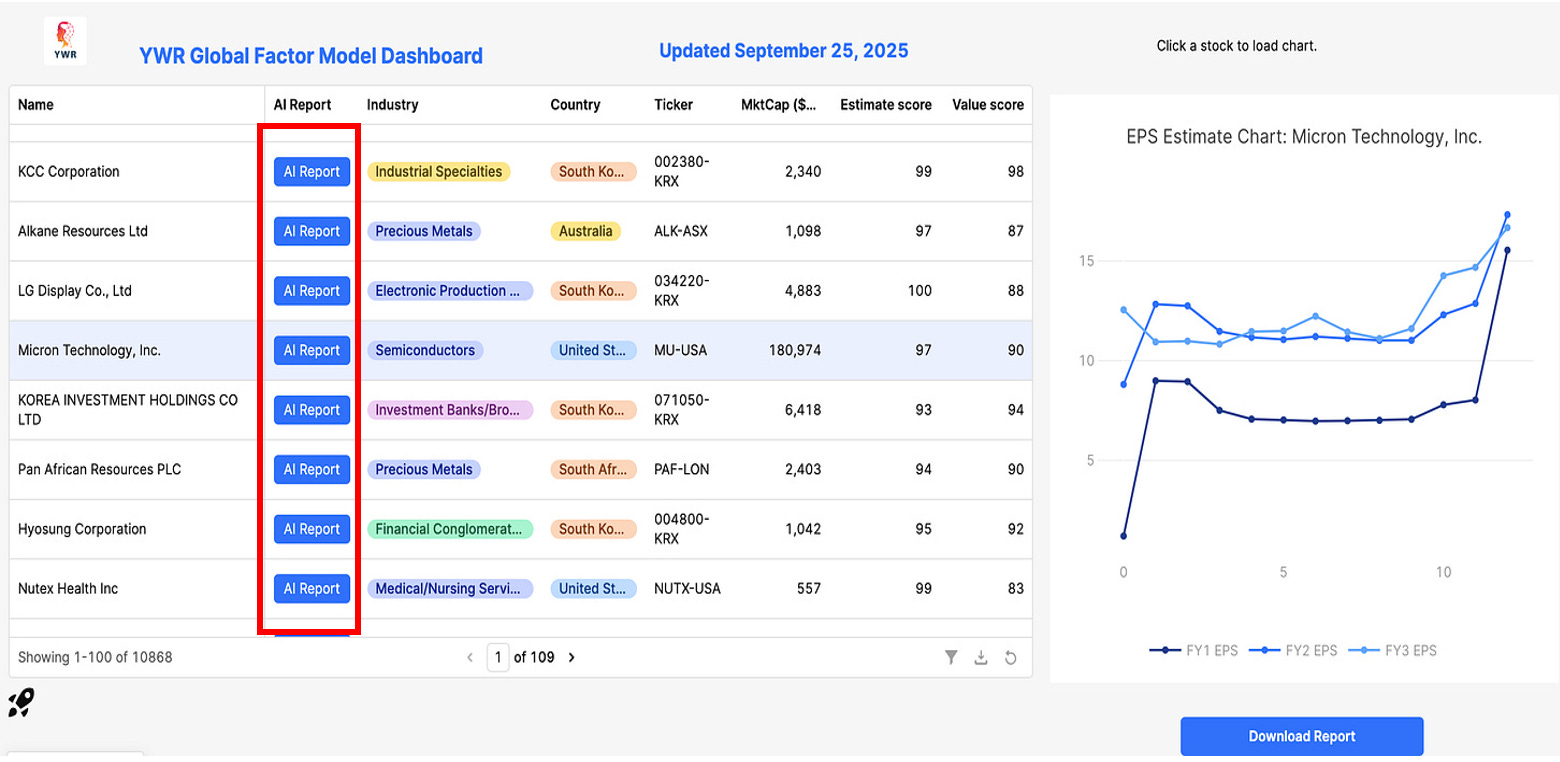Screen dimensions: 1560x762
Task: Go to the next page arrow
Action: pyautogui.click(x=571, y=657)
